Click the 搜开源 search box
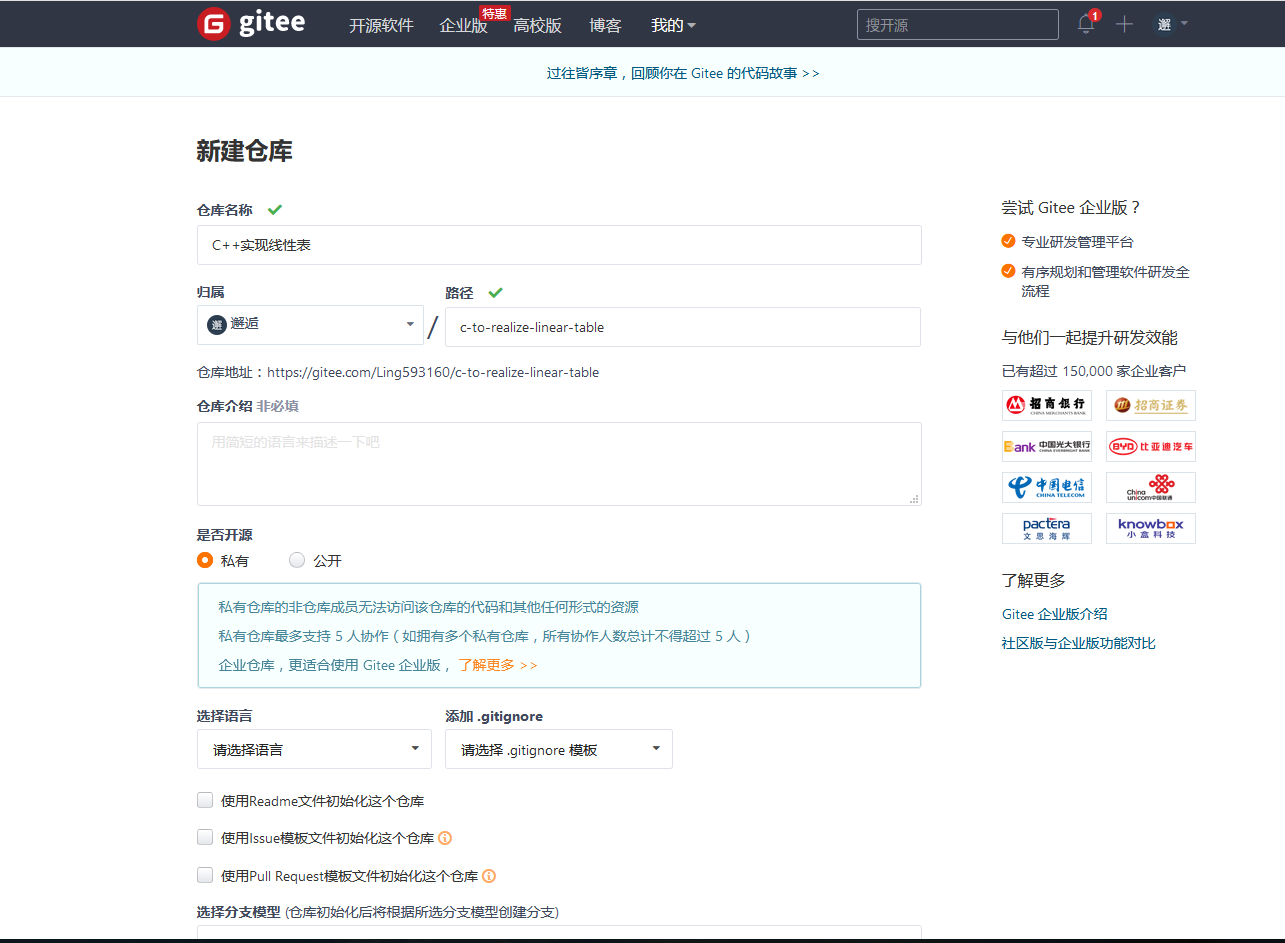1285x943 pixels. tap(957, 25)
